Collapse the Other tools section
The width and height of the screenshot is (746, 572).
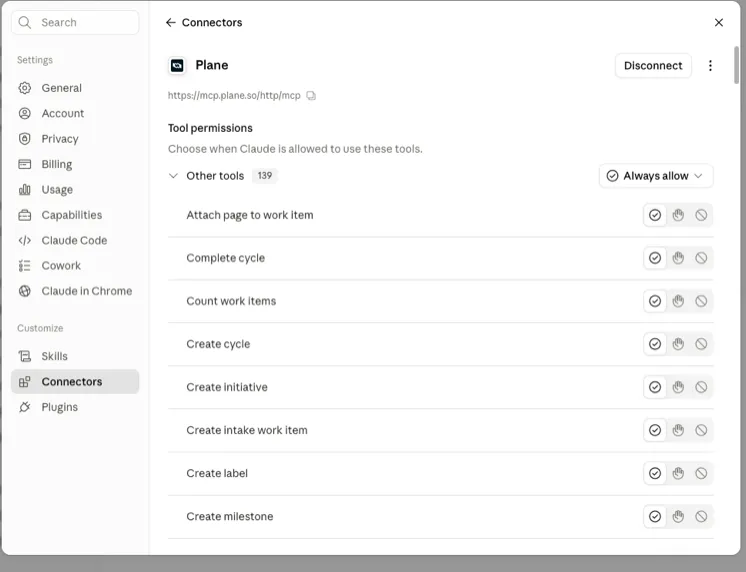click(173, 176)
